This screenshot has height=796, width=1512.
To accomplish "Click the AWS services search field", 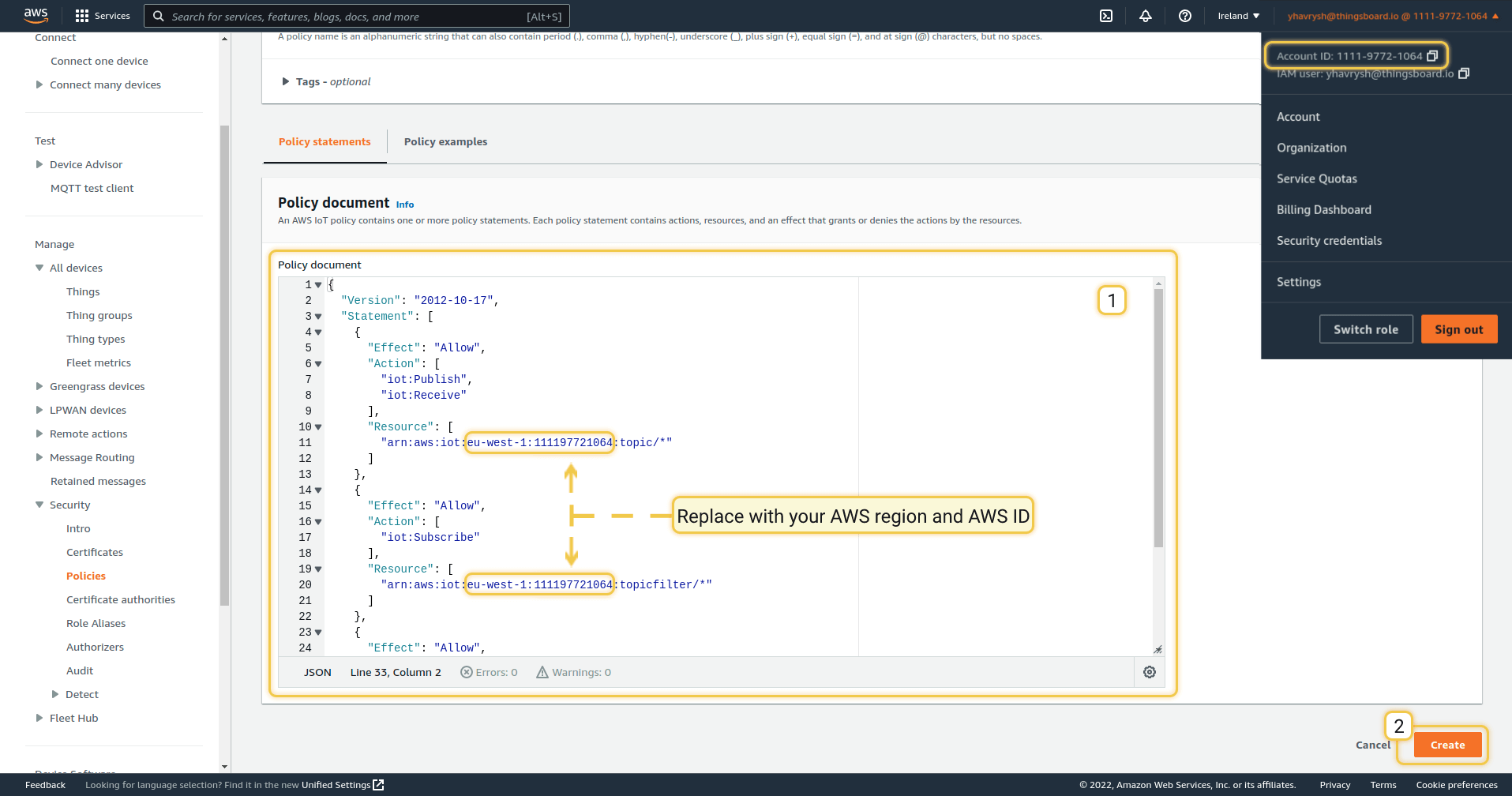I will pyautogui.click(x=347, y=16).
